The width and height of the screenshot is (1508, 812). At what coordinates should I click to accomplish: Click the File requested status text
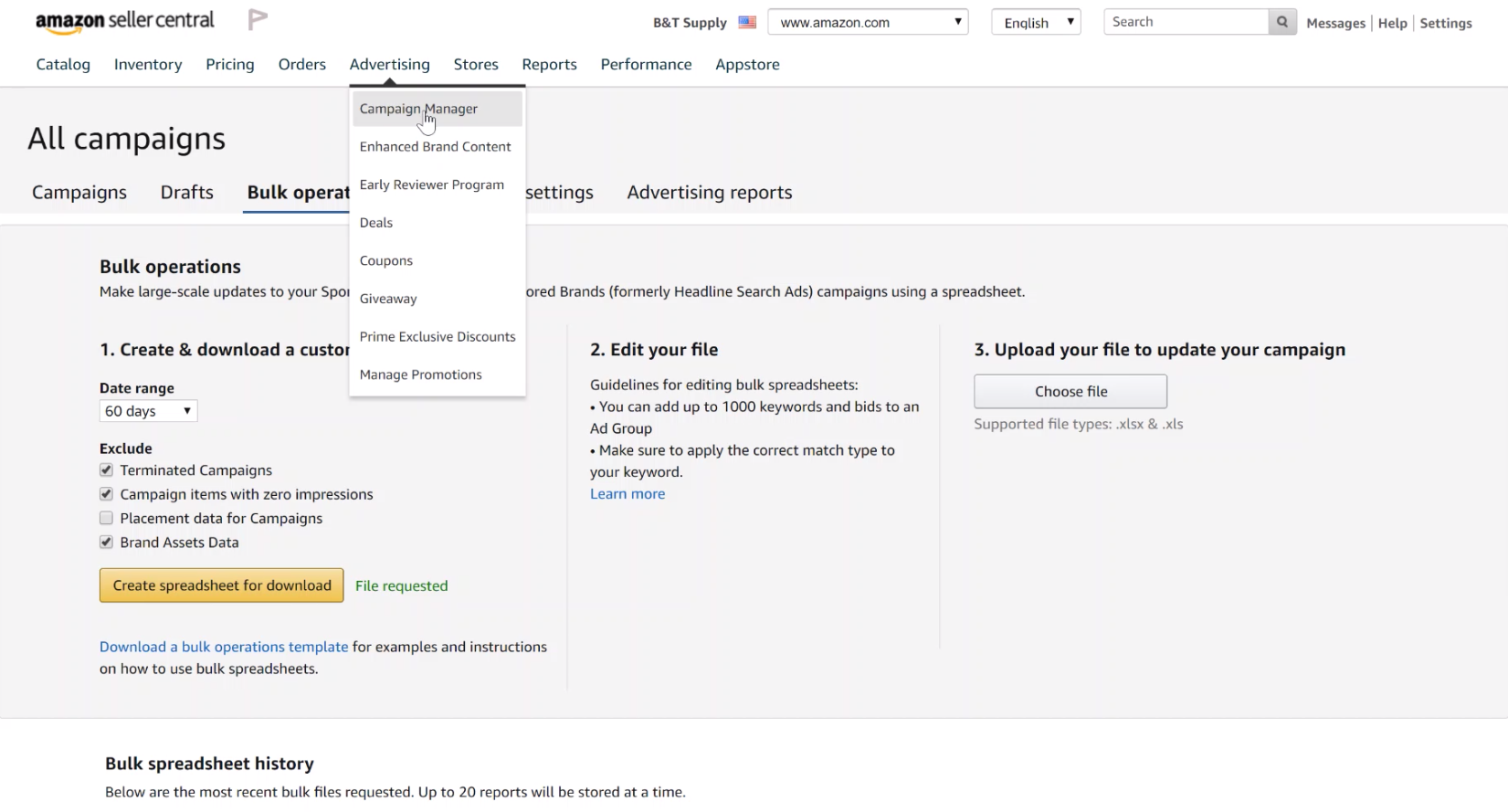pyautogui.click(x=402, y=586)
